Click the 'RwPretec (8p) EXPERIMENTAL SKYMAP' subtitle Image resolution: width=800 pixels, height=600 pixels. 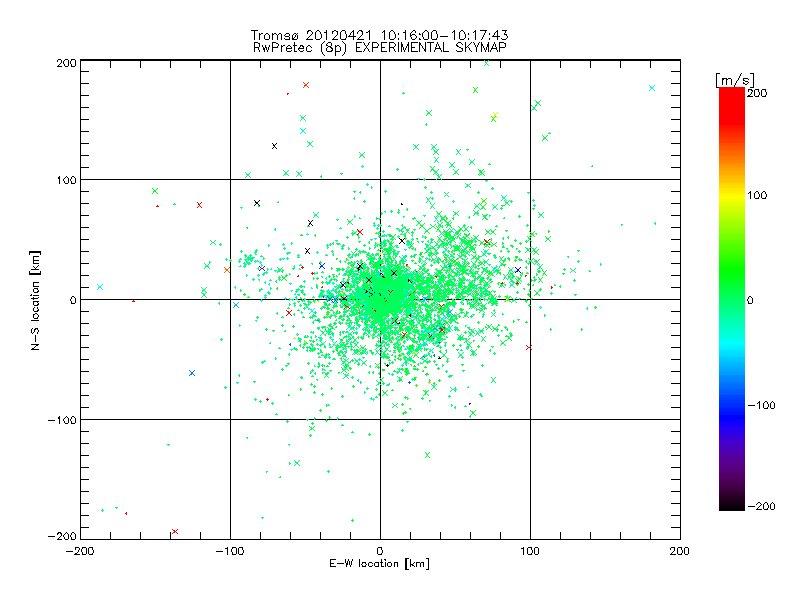(380, 48)
